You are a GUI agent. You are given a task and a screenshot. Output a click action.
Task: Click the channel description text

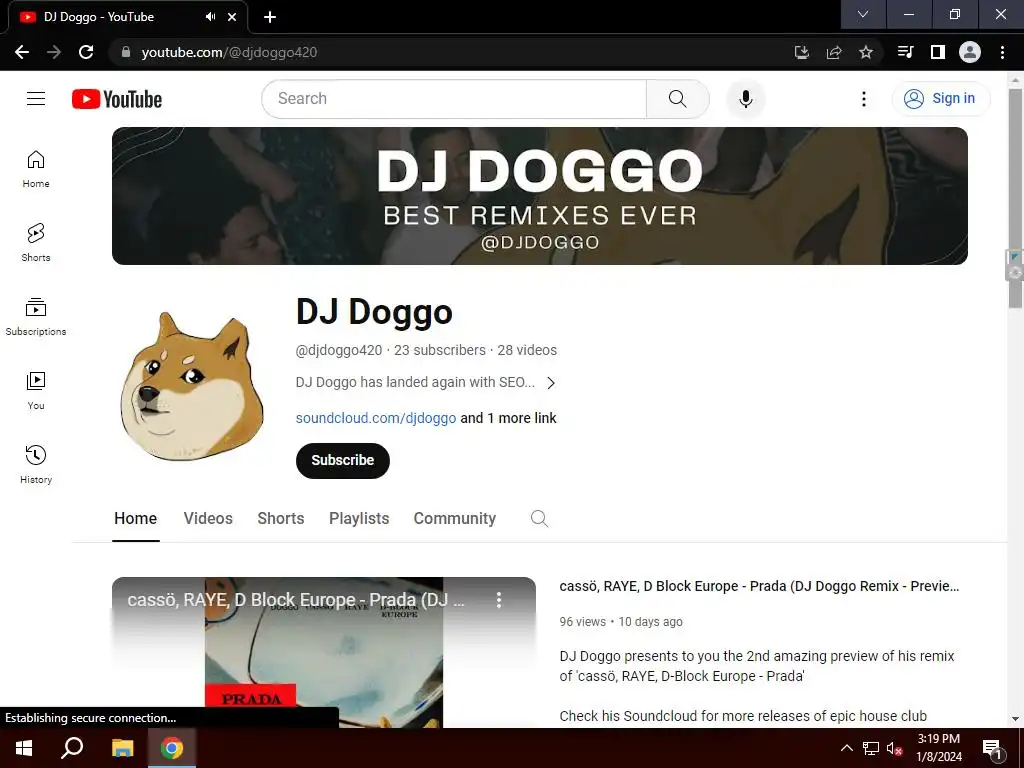coord(415,382)
